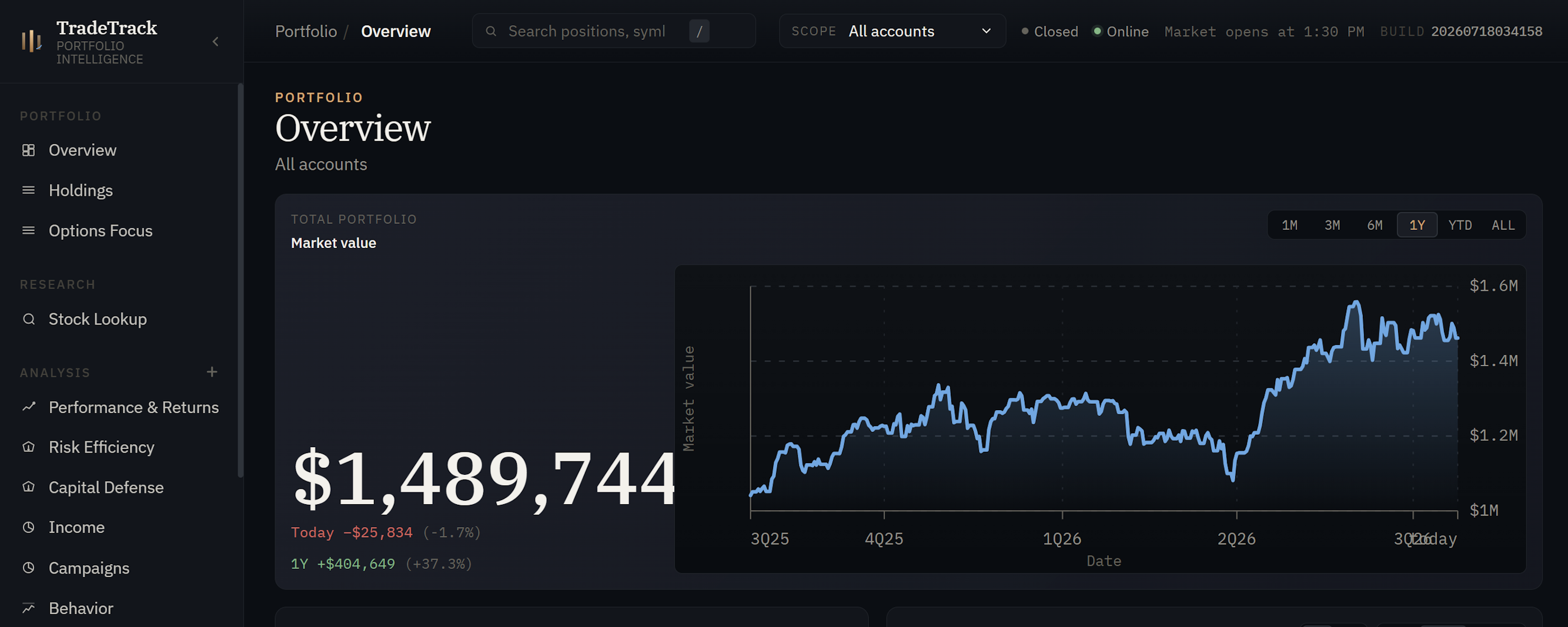This screenshot has width=1568, height=627.
Task: Click the Market value card subtitle
Action: pyautogui.click(x=333, y=243)
